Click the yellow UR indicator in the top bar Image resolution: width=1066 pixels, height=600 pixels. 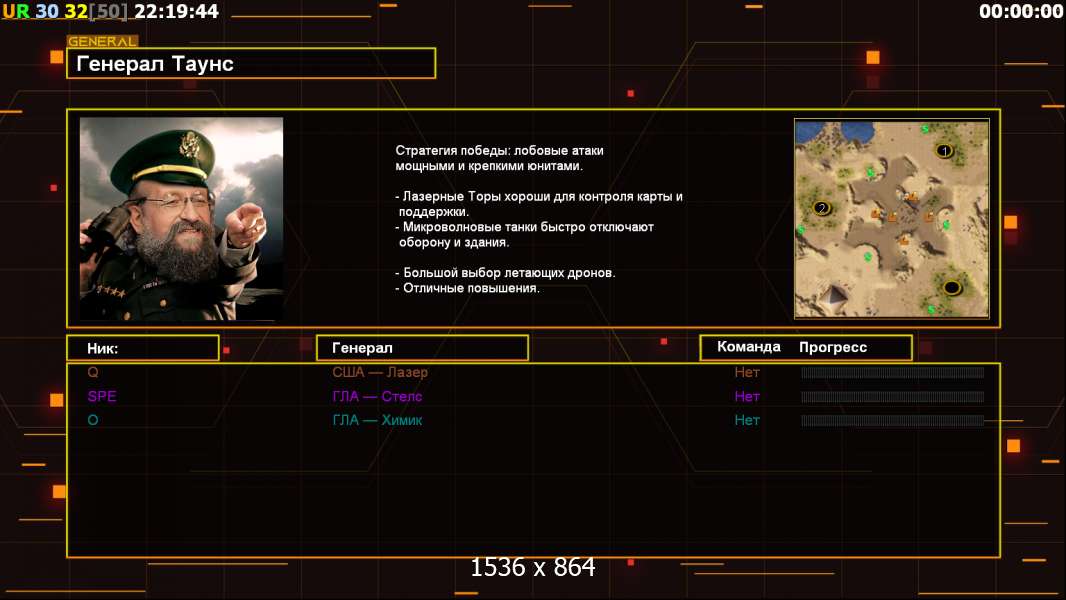point(15,12)
